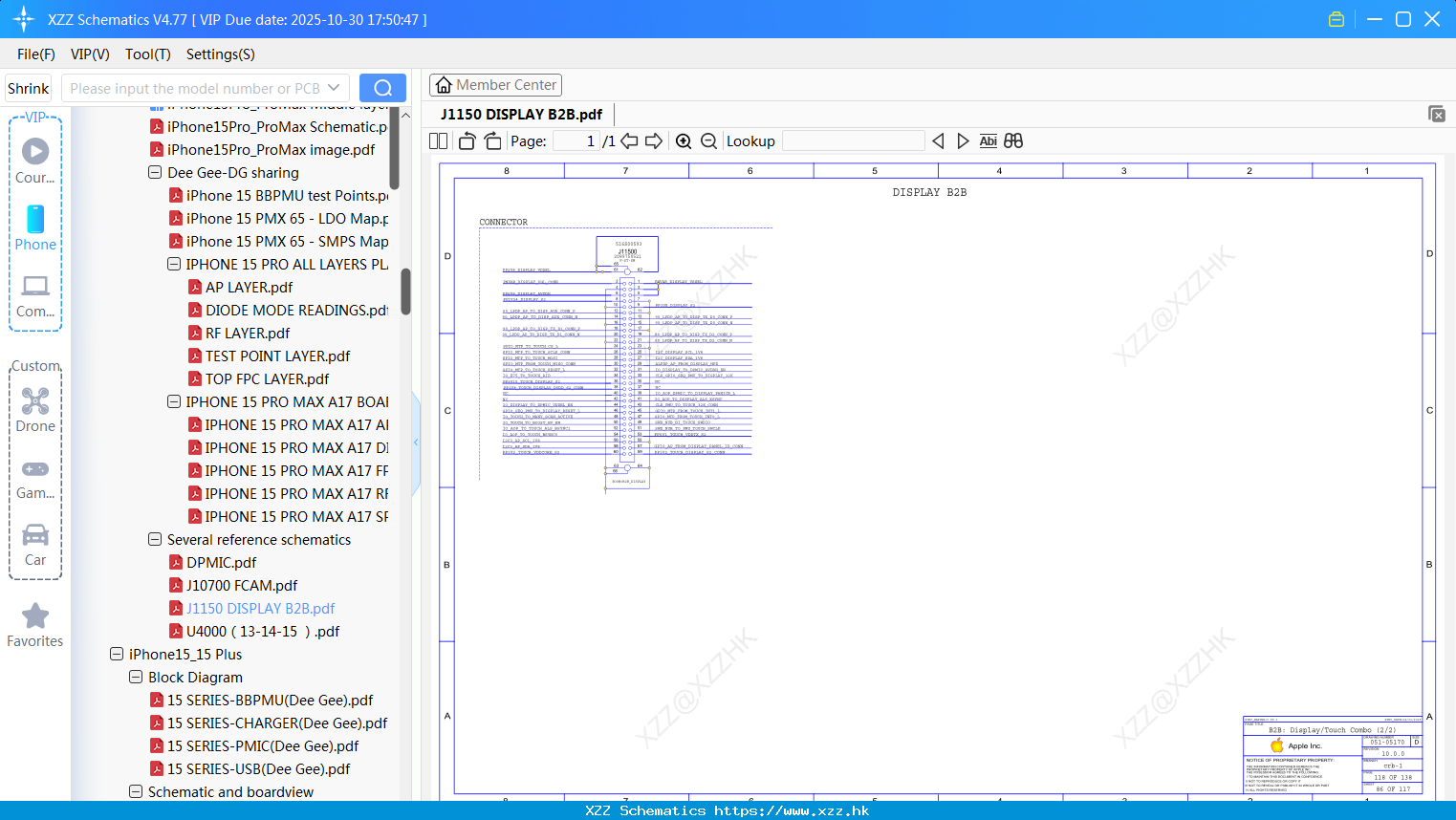Viewport: 1456px width, 820px height.
Task: Collapse IPHONE 15 PRO ALL LAYERS folder
Action: coord(174,265)
